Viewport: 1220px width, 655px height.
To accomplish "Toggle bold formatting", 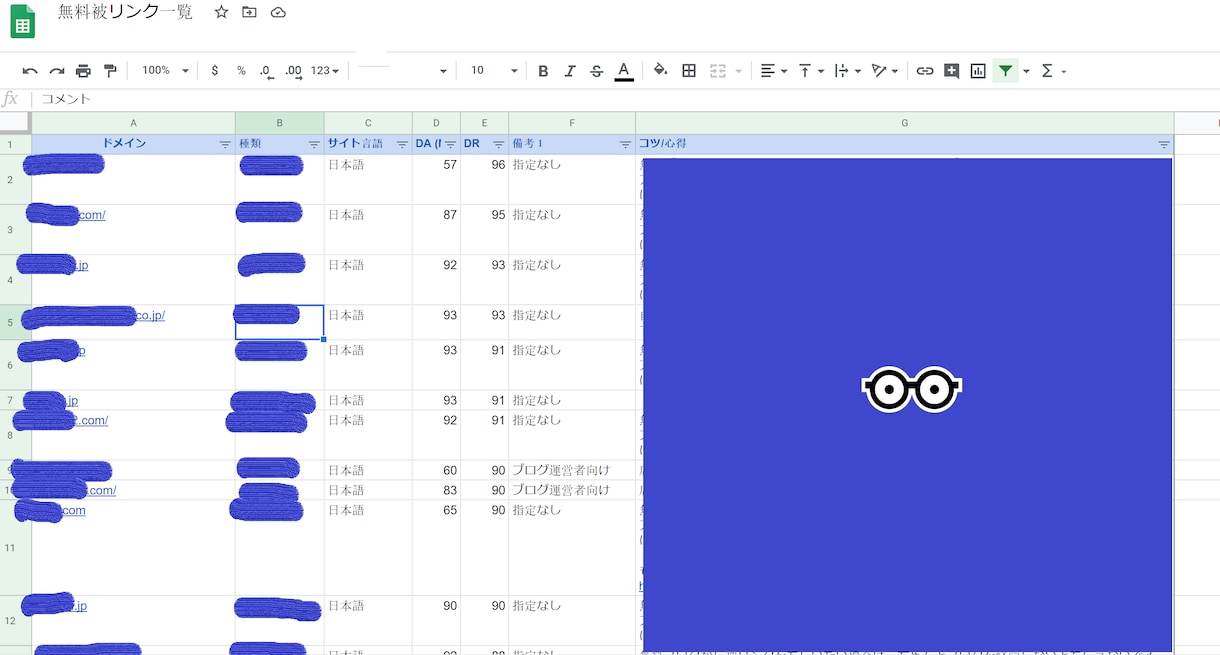I will click(x=543, y=71).
